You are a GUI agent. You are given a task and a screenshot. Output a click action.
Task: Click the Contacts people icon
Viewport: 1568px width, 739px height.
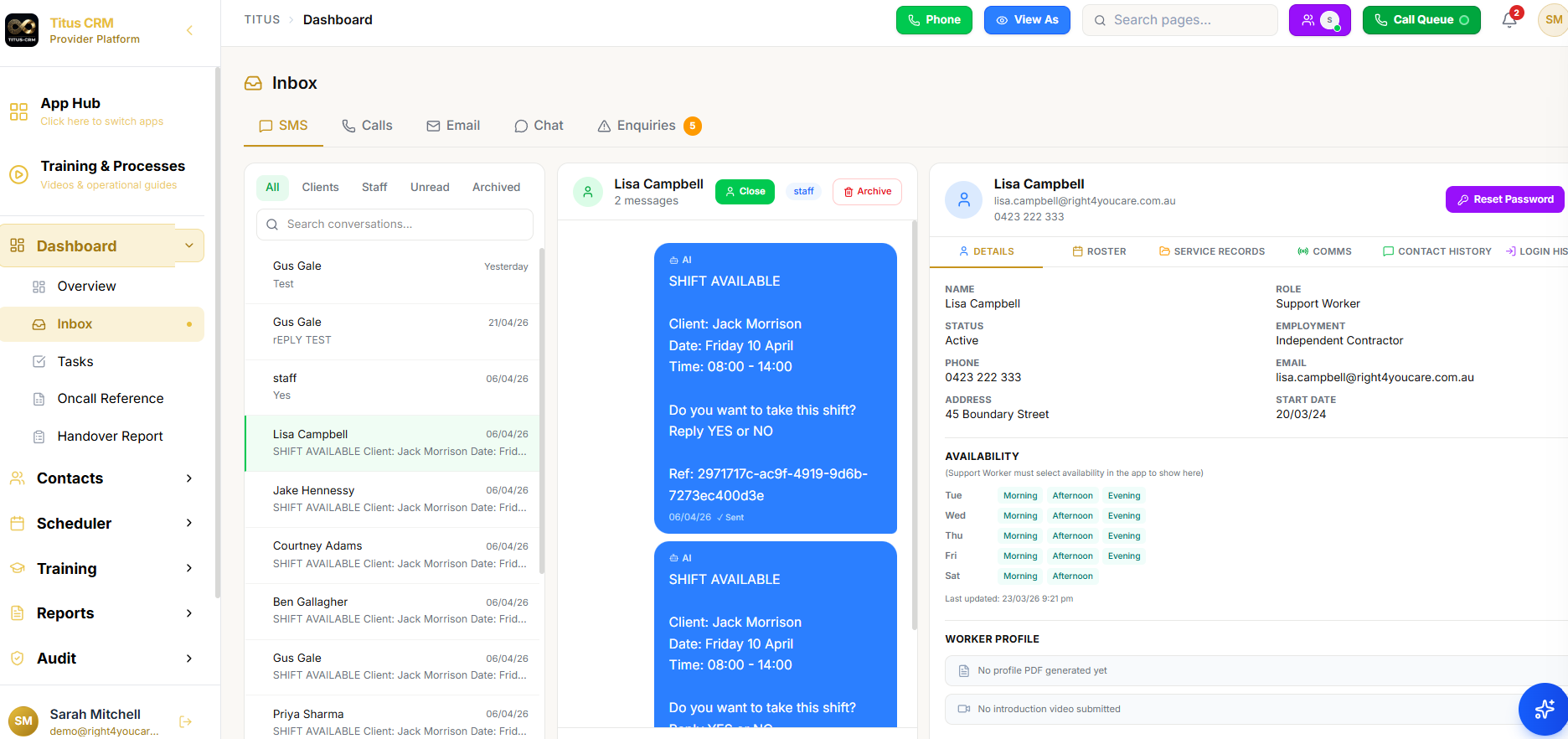tap(17, 478)
